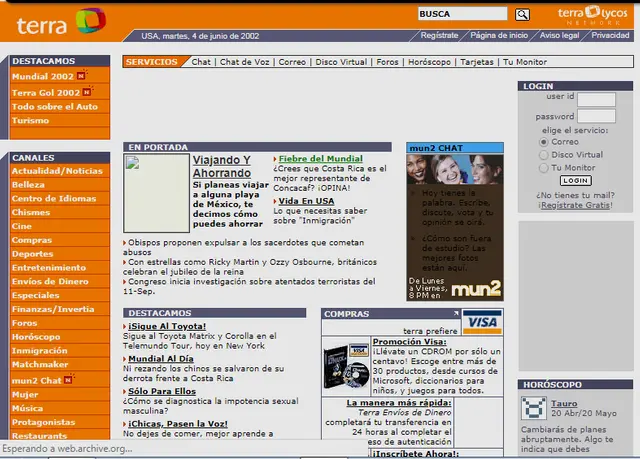
Task: Open Aviso legal link
Action: [x=559, y=35]
